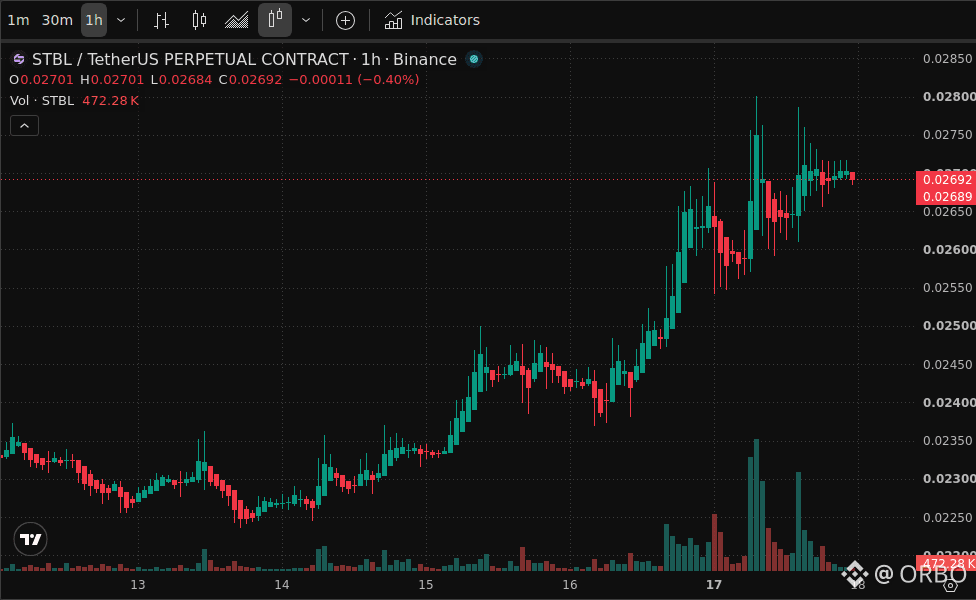Screen dimensions: 976x600
Task: Click the 0.02300 price axis label
Action: (949, 479)
